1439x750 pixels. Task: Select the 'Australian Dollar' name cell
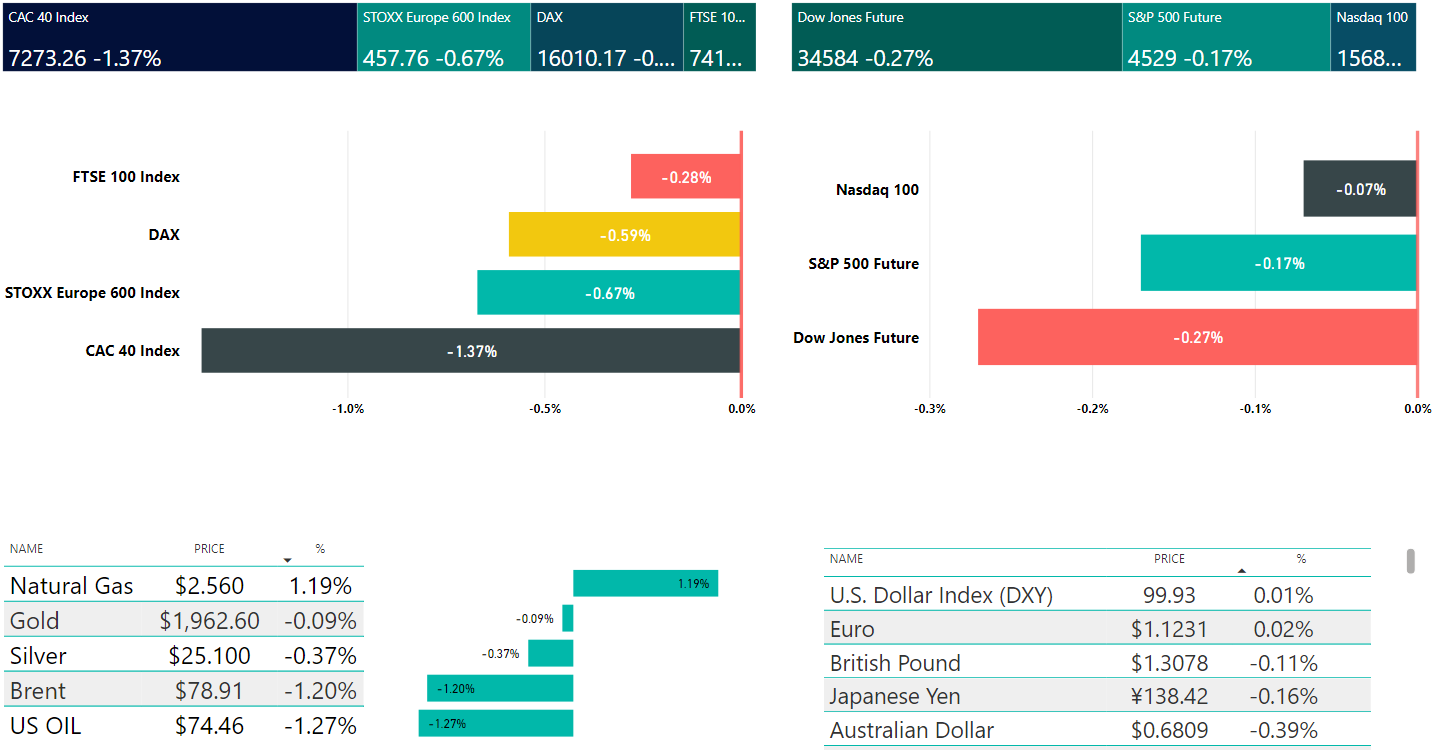[x=912, y=731]
